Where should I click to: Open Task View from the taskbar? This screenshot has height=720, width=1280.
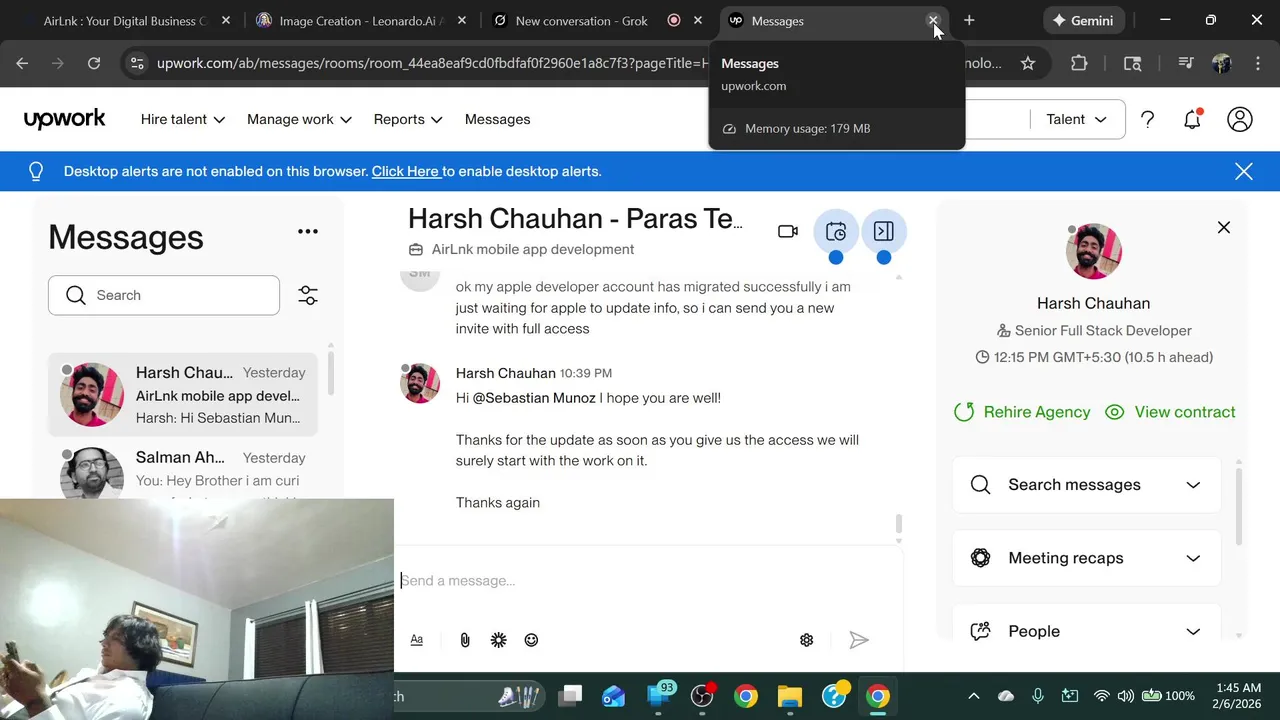coord(571,696)
